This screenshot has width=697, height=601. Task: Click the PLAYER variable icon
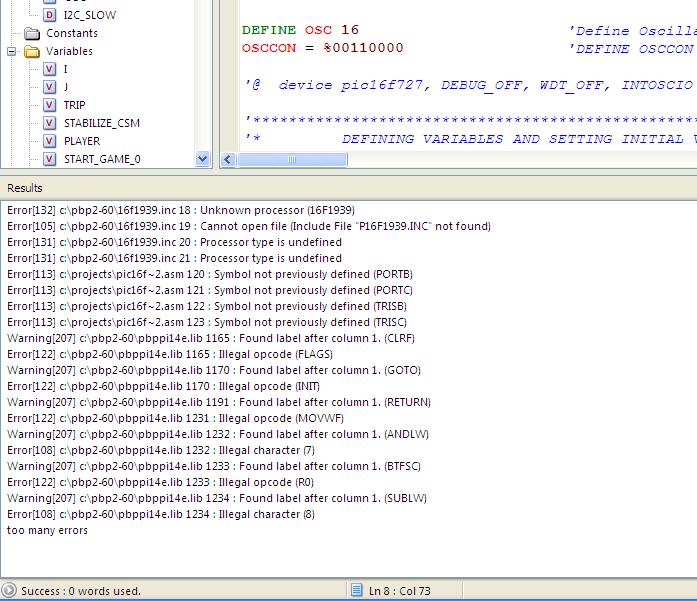pyautogui.click(x=50, y=141)
